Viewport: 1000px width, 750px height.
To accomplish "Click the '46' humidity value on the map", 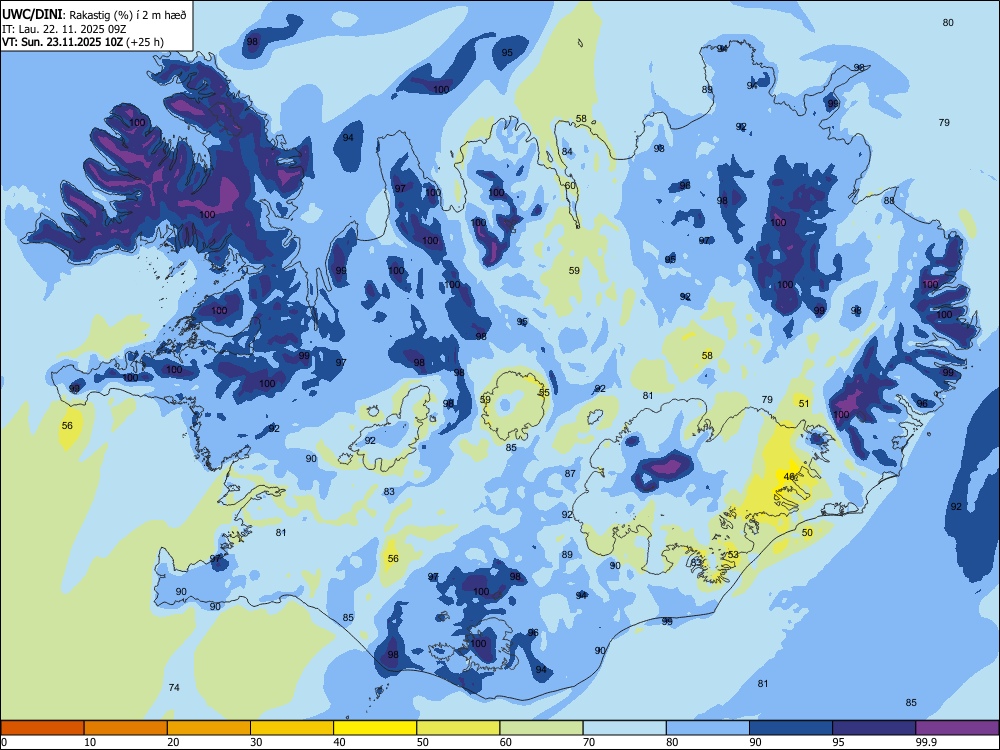I will click(x=789, y=476).
